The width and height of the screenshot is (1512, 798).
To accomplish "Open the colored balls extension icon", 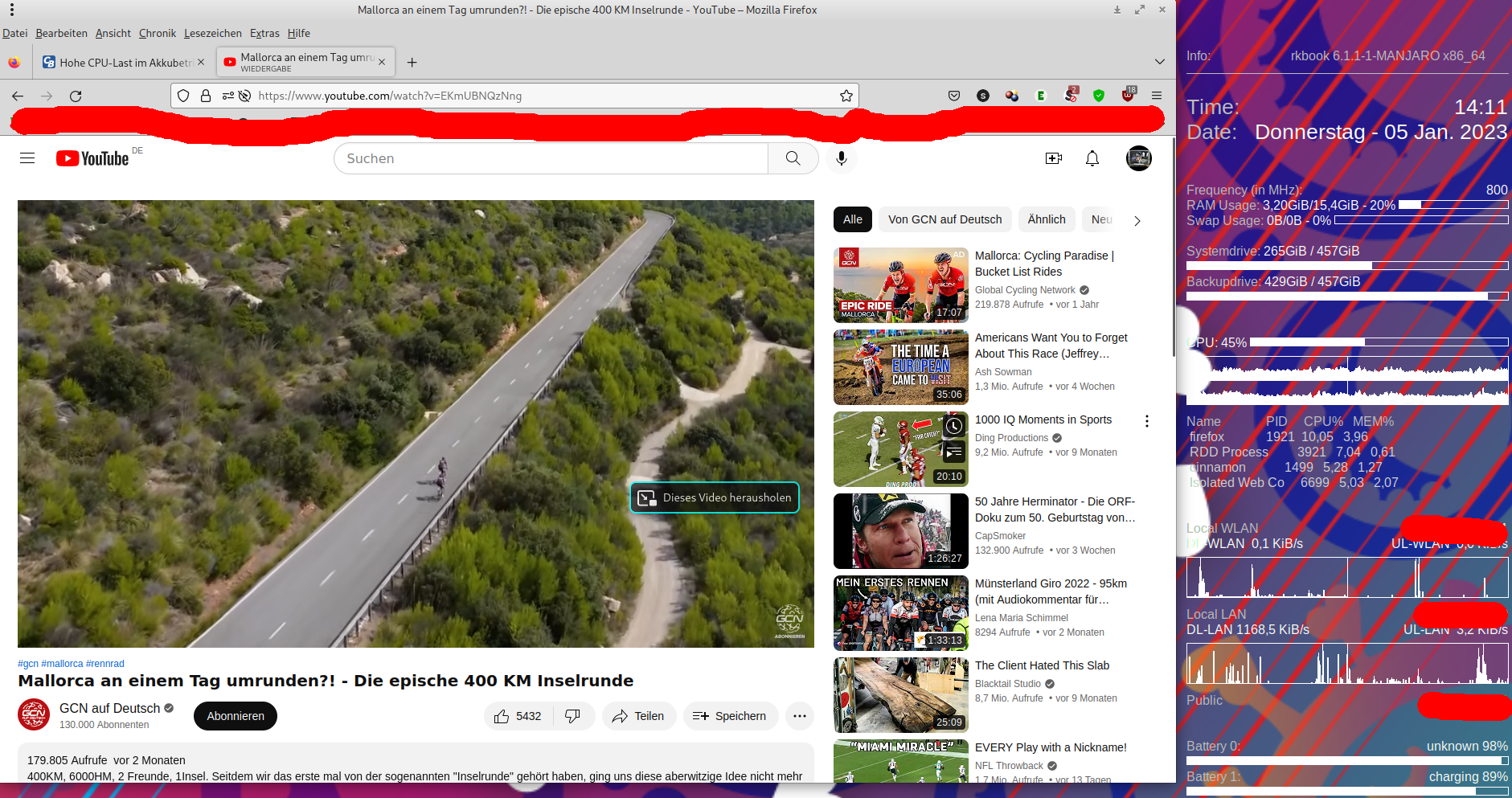I will [1012, 96].
